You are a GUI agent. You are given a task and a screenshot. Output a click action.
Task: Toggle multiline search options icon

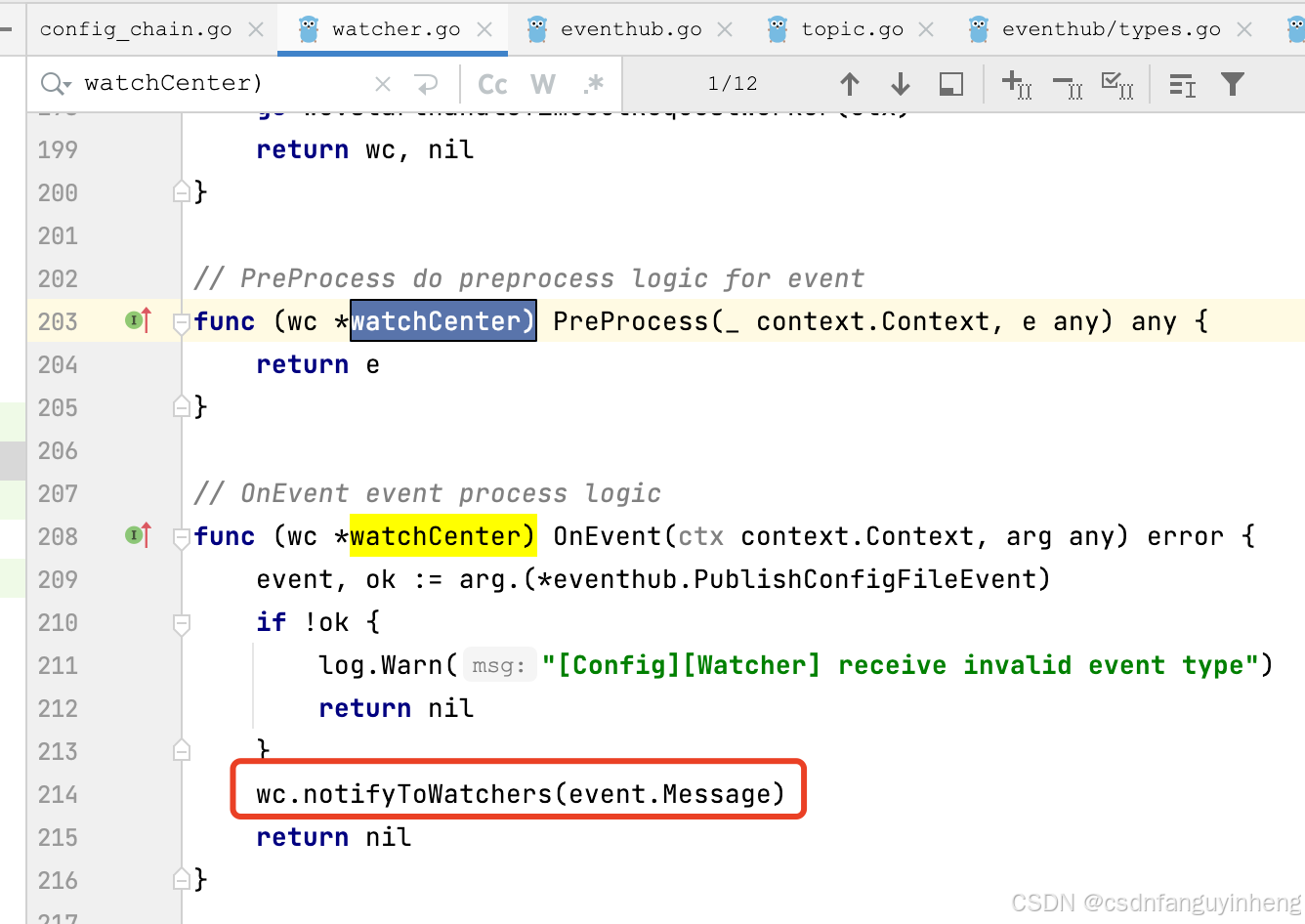(1183, 86)
